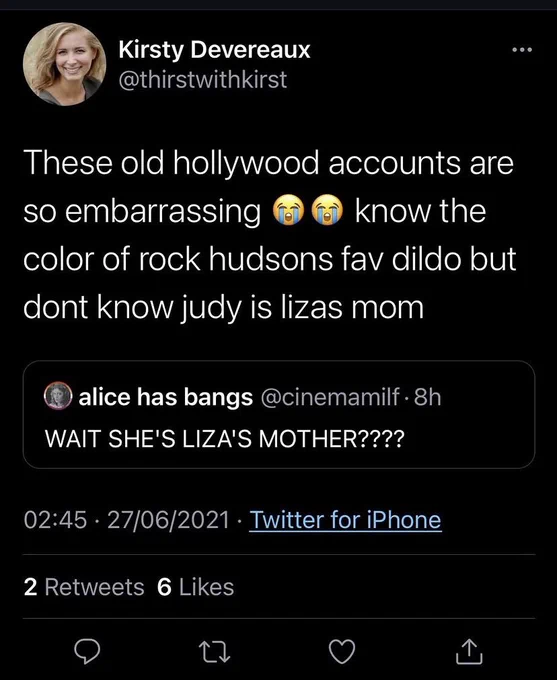The width and height of the screenshot is (557, 680).
Task: Tap WAIT SHE'S LIZA'S MOTHER text
Action: pyautogui.click(x=225, y=438)
